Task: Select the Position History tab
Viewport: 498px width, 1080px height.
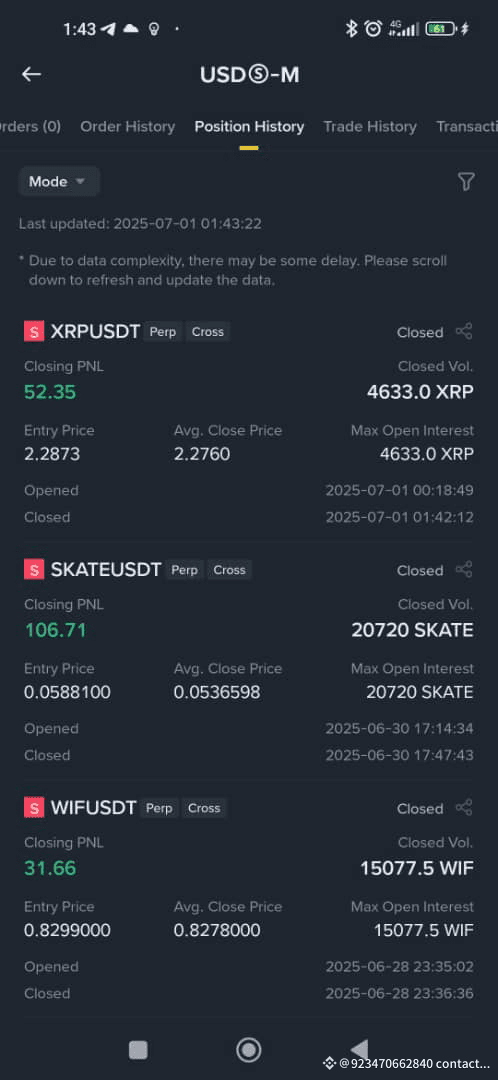Action: (x=249, y=127)
